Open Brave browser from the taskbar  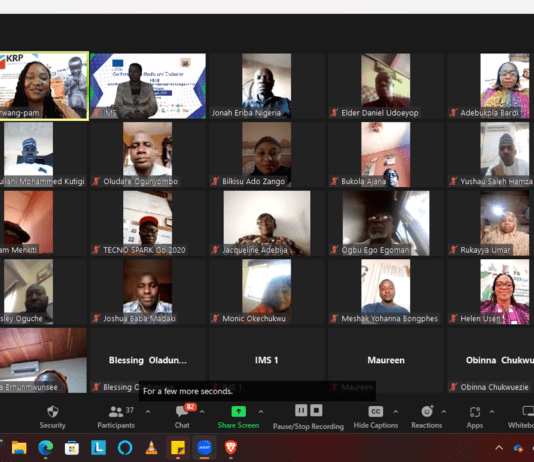[x=231, y=448]
